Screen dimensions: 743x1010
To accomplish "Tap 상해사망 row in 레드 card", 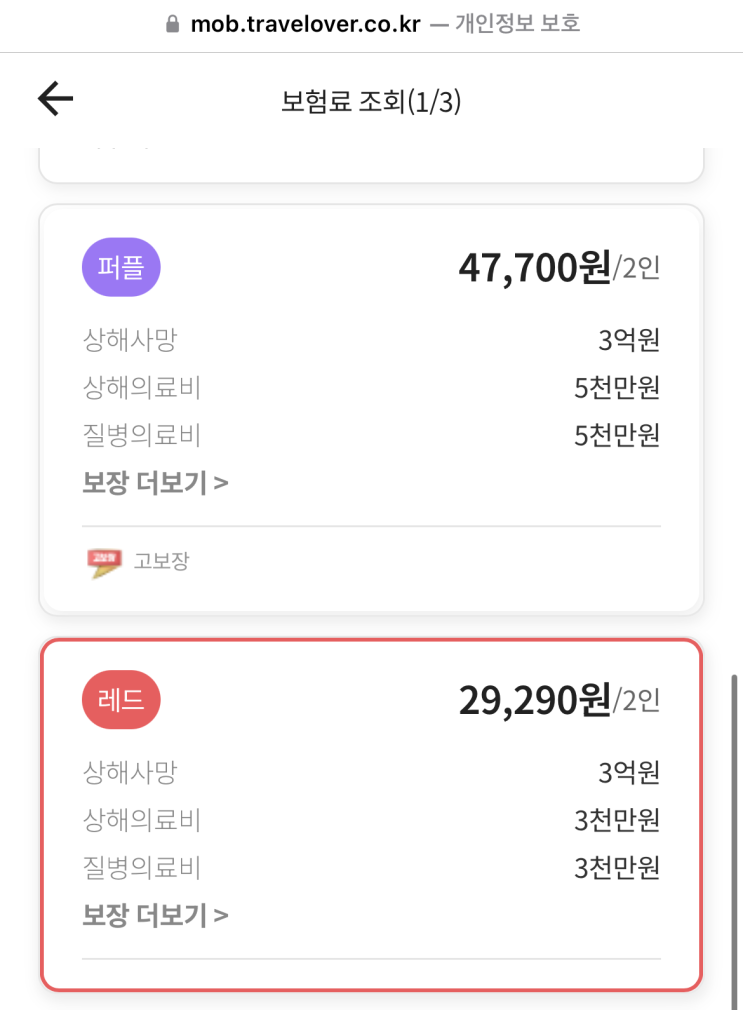I will pyautogui.click(x=129, y=772).
